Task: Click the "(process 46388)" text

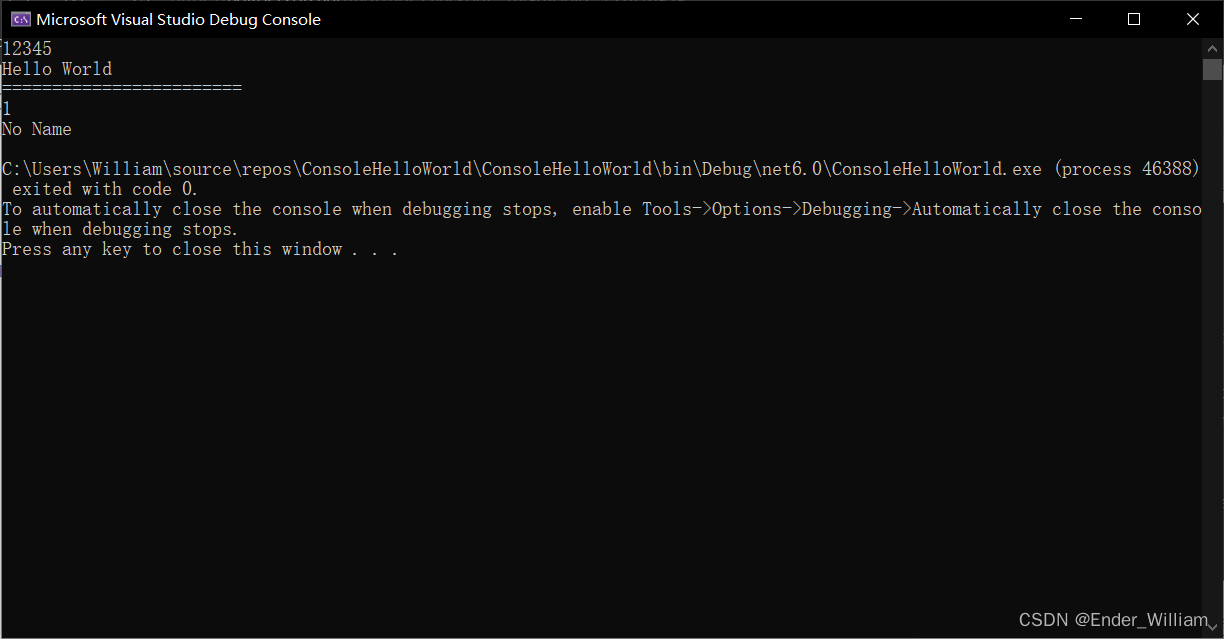Action: pos(1126,169)
